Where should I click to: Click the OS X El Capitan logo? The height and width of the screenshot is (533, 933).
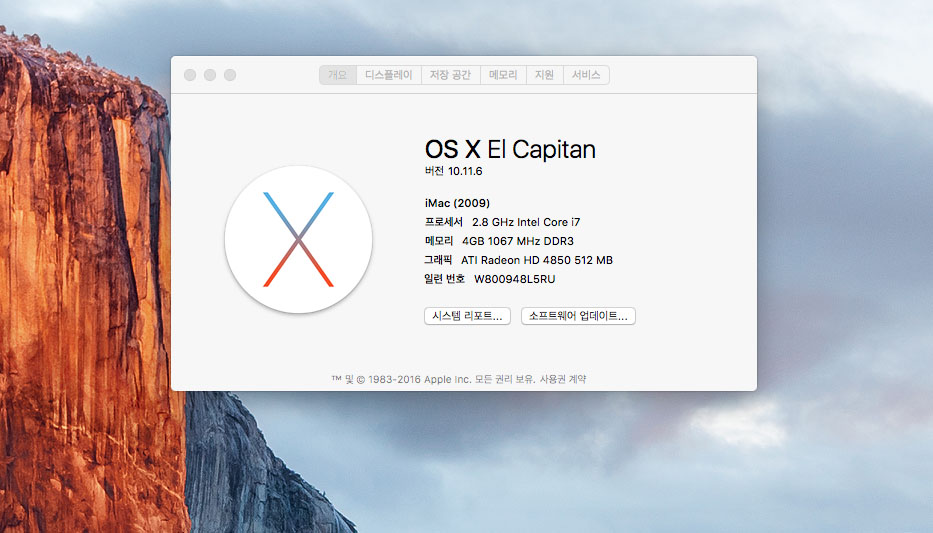point(298,239)
